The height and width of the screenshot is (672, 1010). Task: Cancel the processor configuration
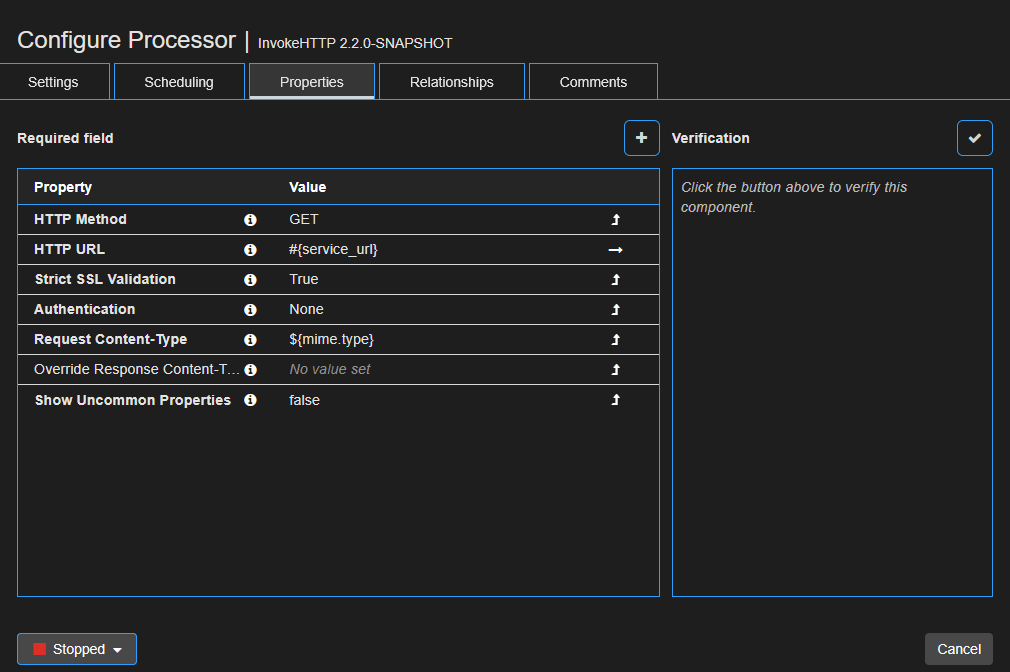point(958,649)
